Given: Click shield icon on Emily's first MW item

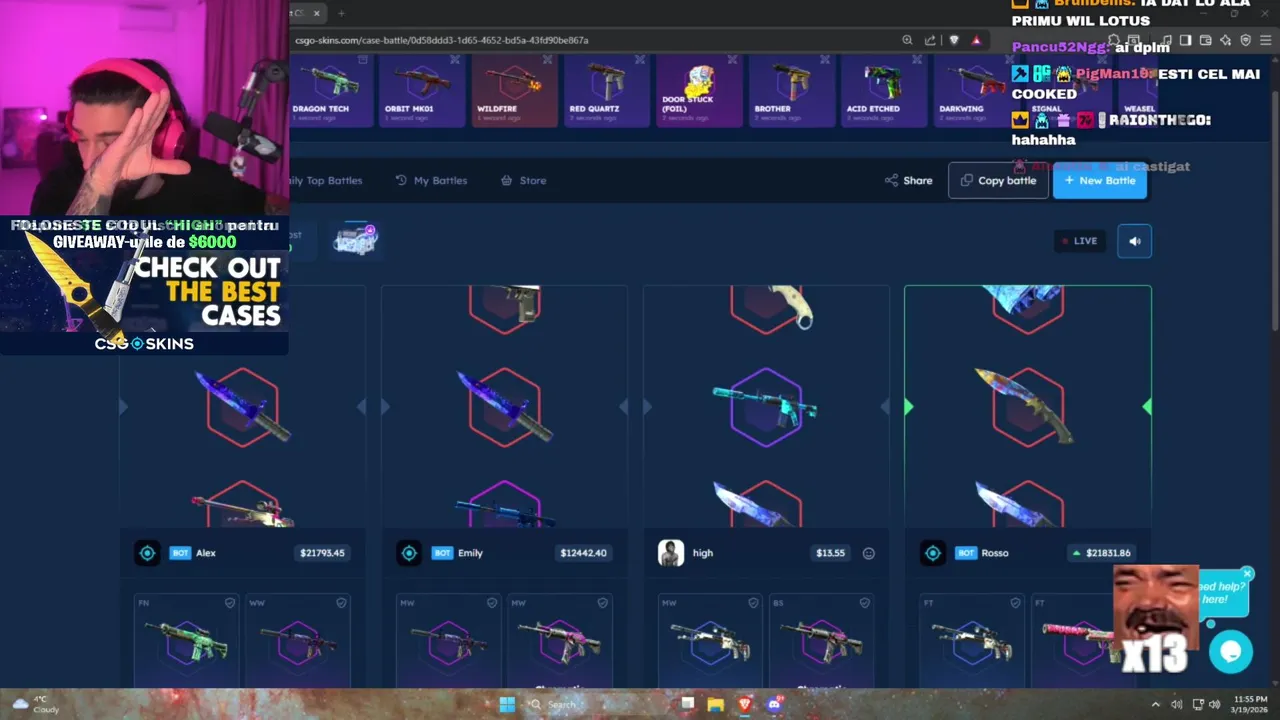Looking at the screenshot, I should (x=492, y=603).
